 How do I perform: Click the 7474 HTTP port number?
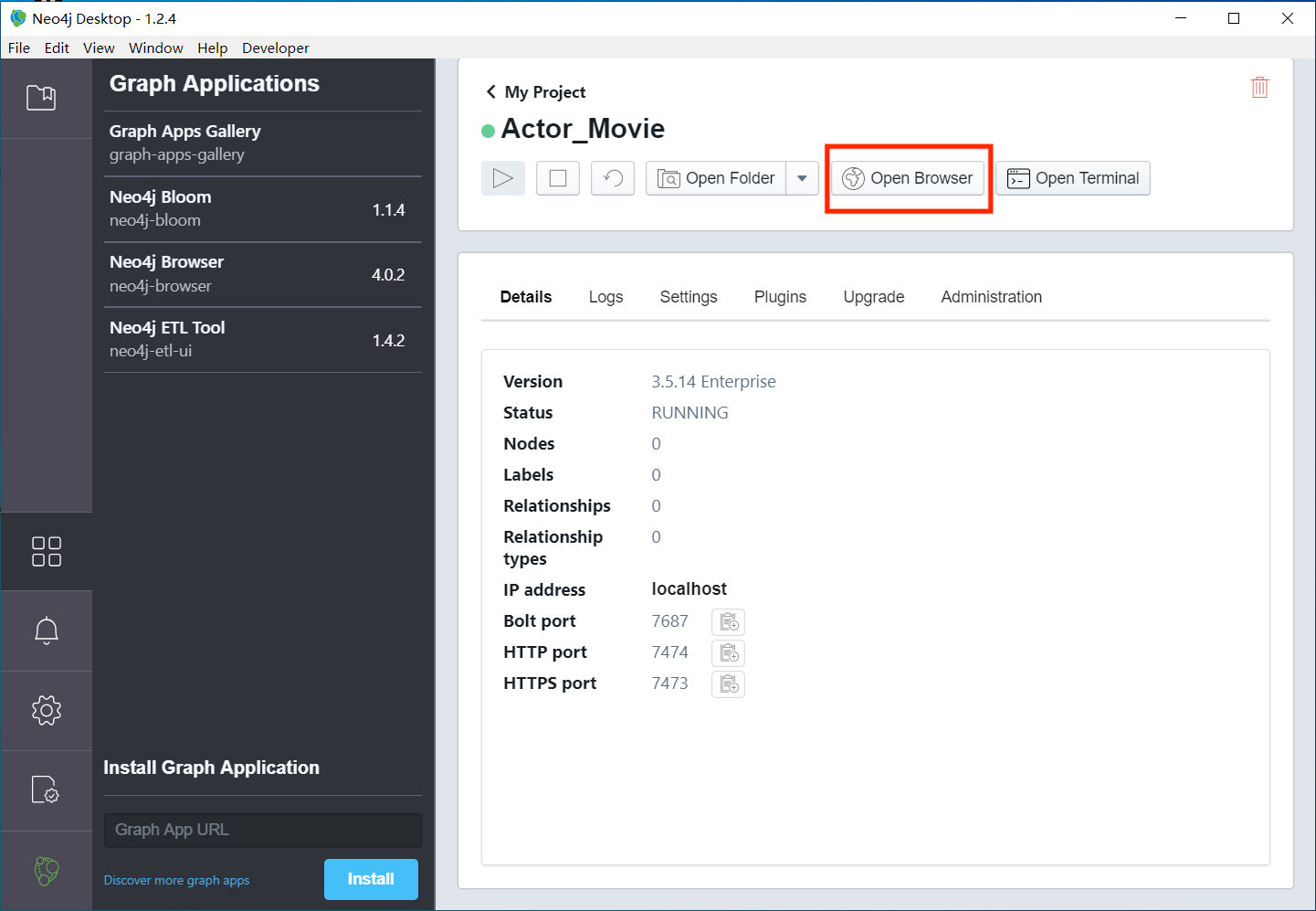[x=669, y=652]
